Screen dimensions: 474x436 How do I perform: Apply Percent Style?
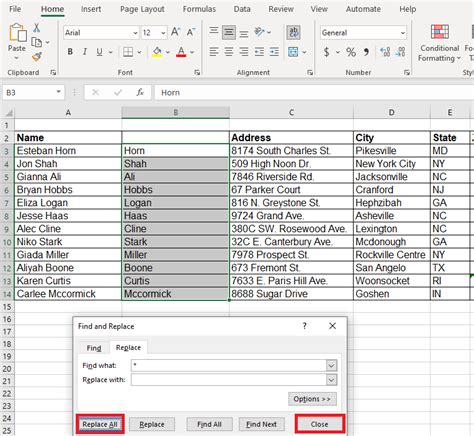tap(351, 52)
